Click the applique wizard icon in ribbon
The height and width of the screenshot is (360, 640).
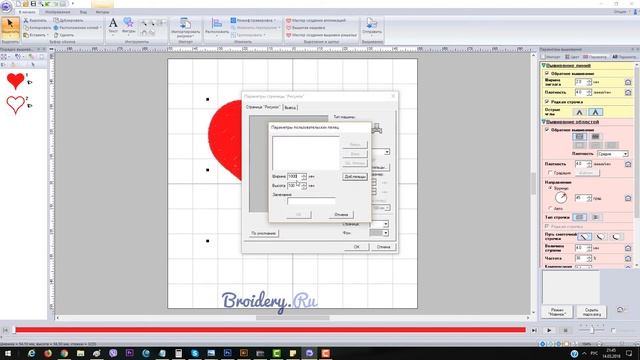pos(289,20)
